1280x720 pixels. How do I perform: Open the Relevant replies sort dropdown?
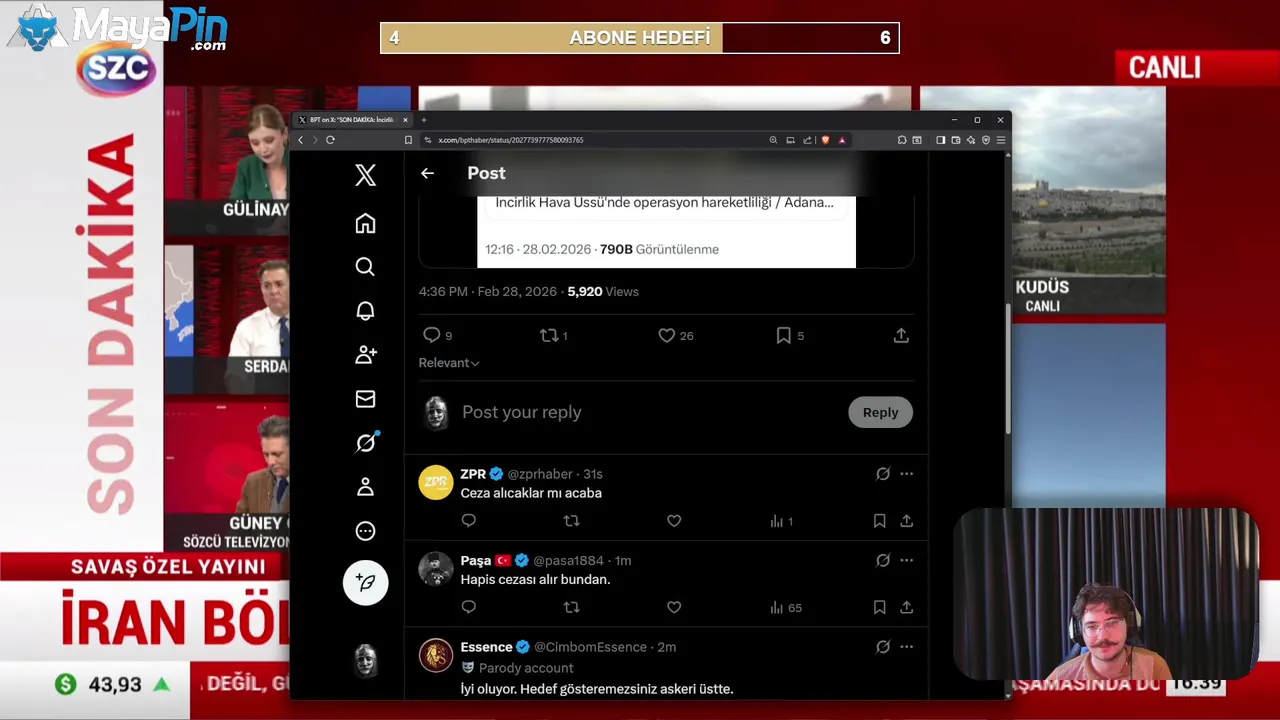click(449, 363)
